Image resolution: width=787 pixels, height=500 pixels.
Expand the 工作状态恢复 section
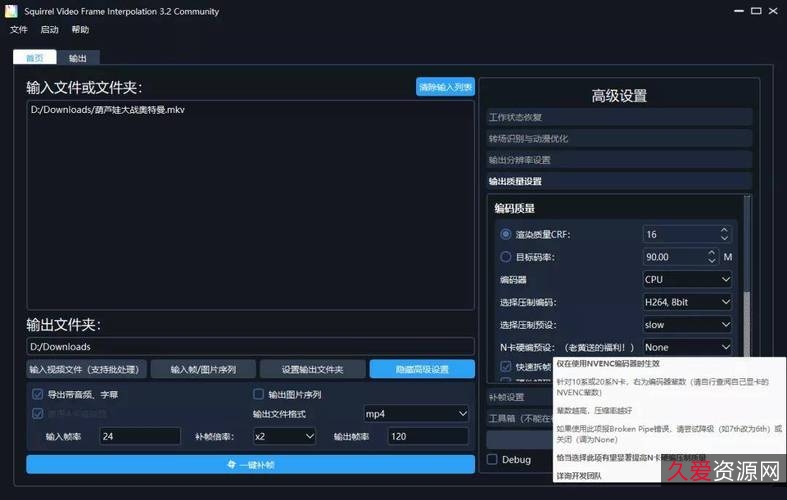click(619, 117)
